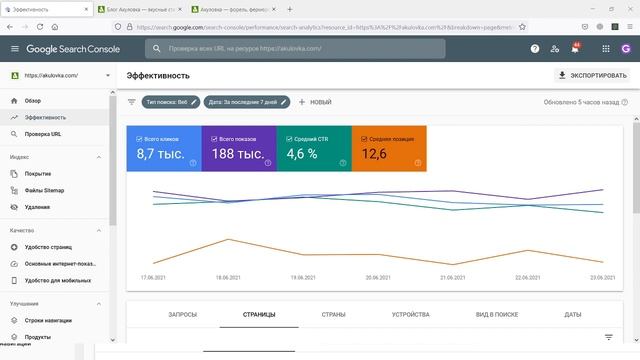This screenshot has height=360, width=640.
Task: Click the Export button
Action: point(592,76)
